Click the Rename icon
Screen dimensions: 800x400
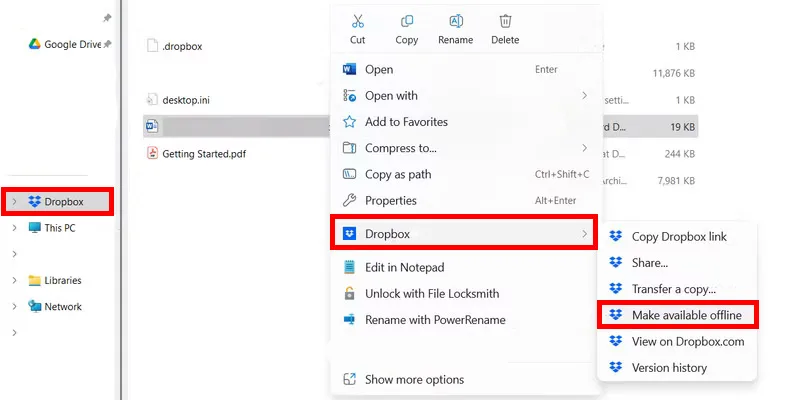pos(456,21)
